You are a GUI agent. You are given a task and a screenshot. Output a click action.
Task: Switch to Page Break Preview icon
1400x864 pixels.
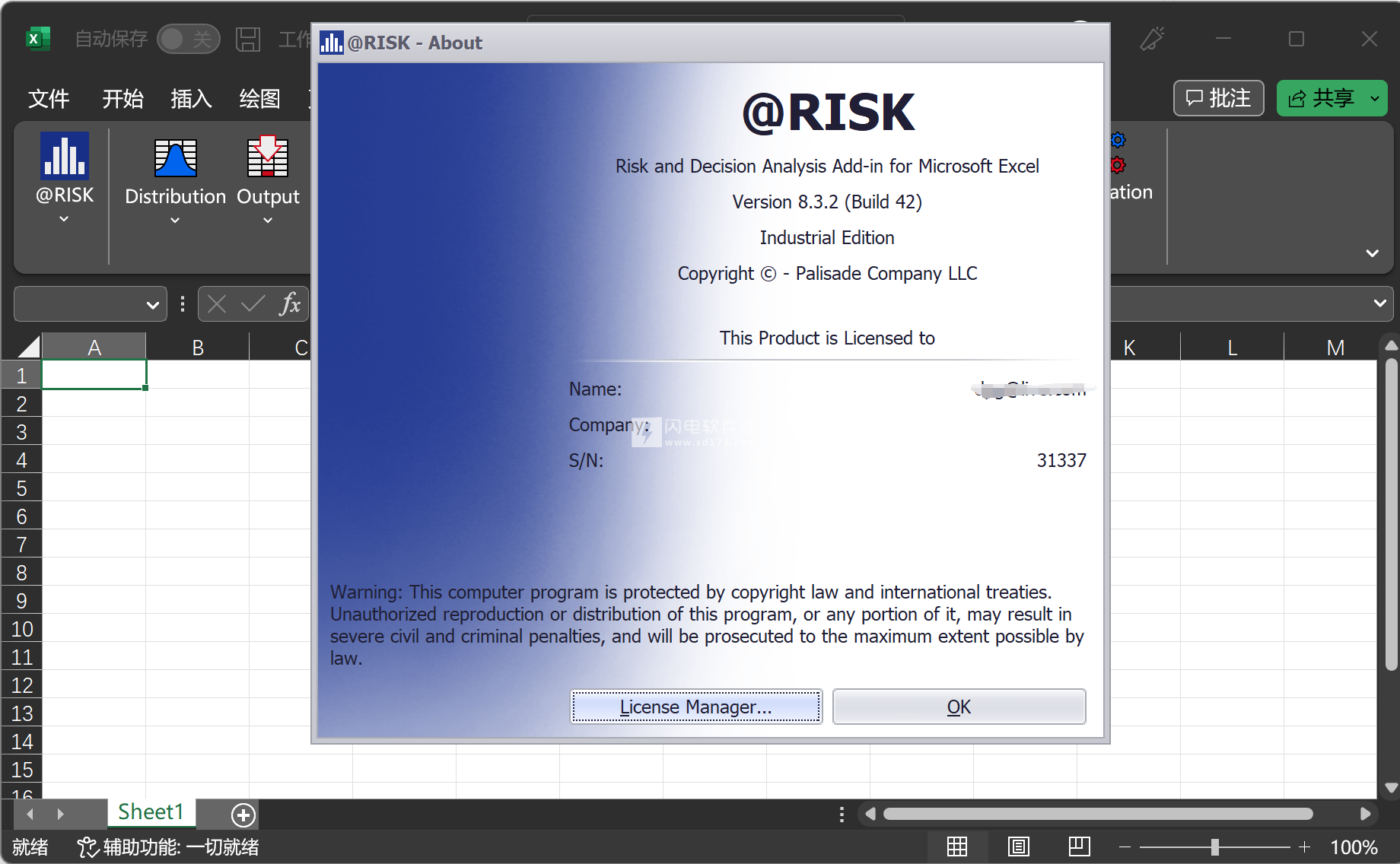(x=1079, y=847)
